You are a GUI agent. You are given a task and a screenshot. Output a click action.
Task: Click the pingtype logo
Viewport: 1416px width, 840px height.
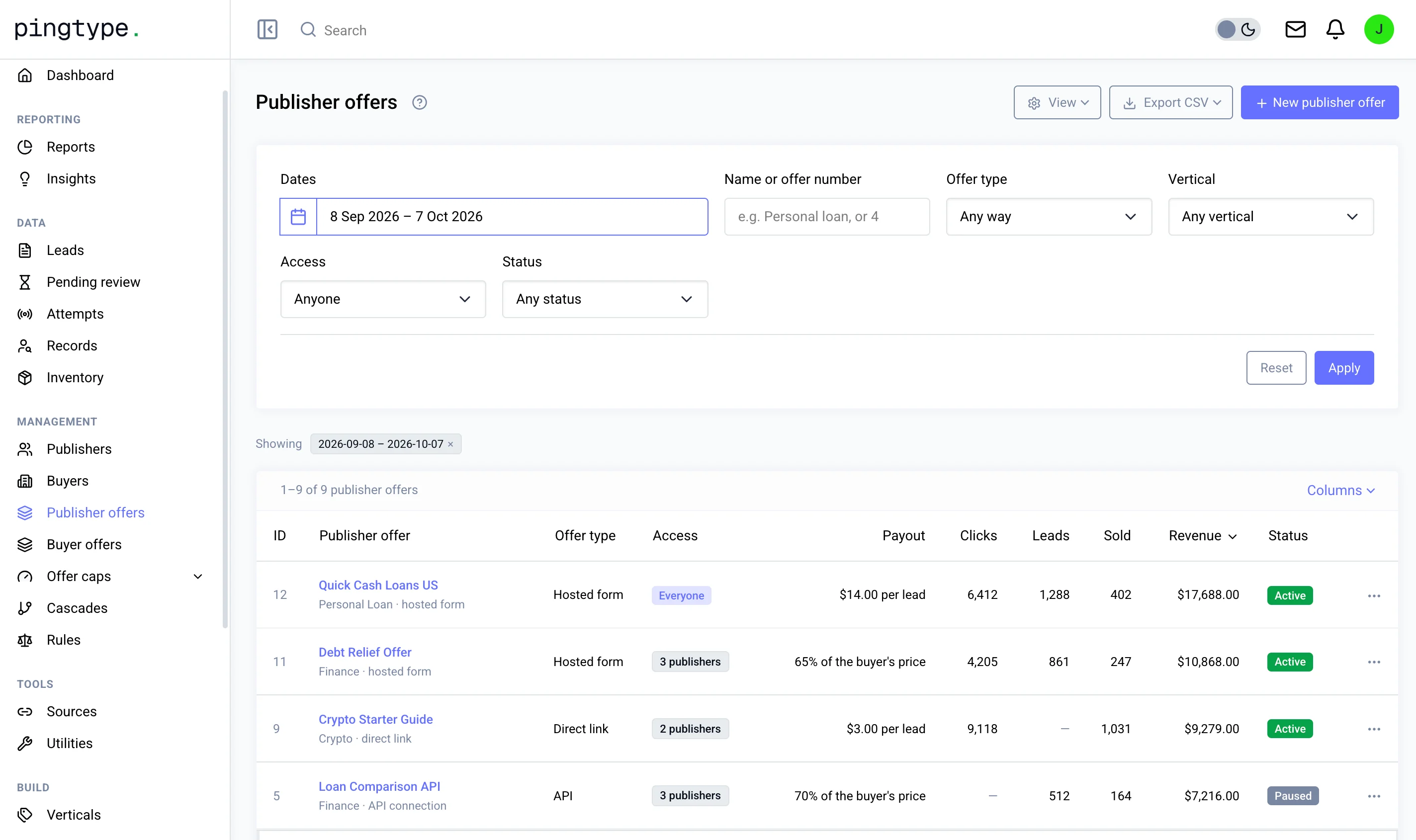pos(77,28)
